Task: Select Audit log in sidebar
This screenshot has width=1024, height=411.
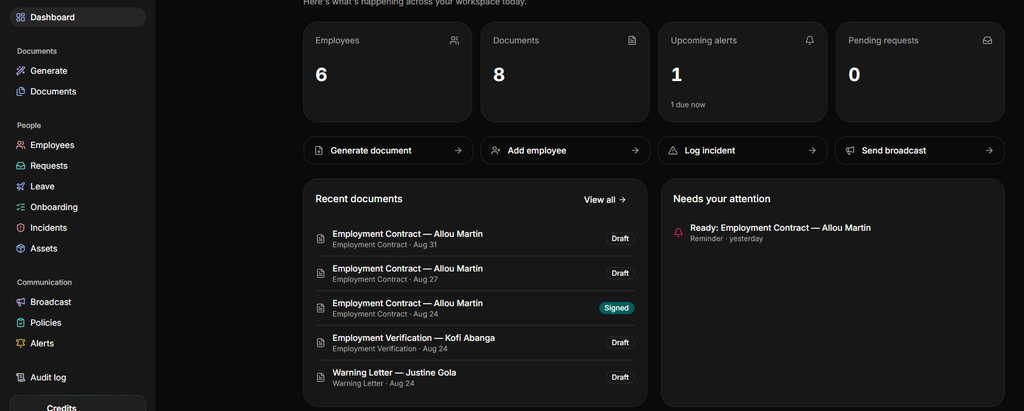Action: pos(78,378)
